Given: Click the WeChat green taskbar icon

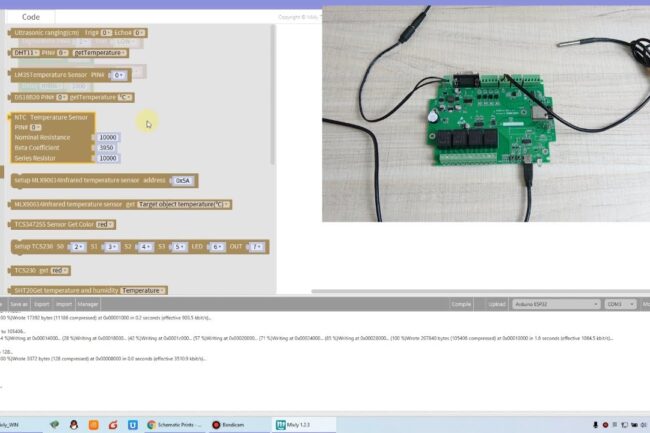Looking at the screenshot, I should [54, 425].
